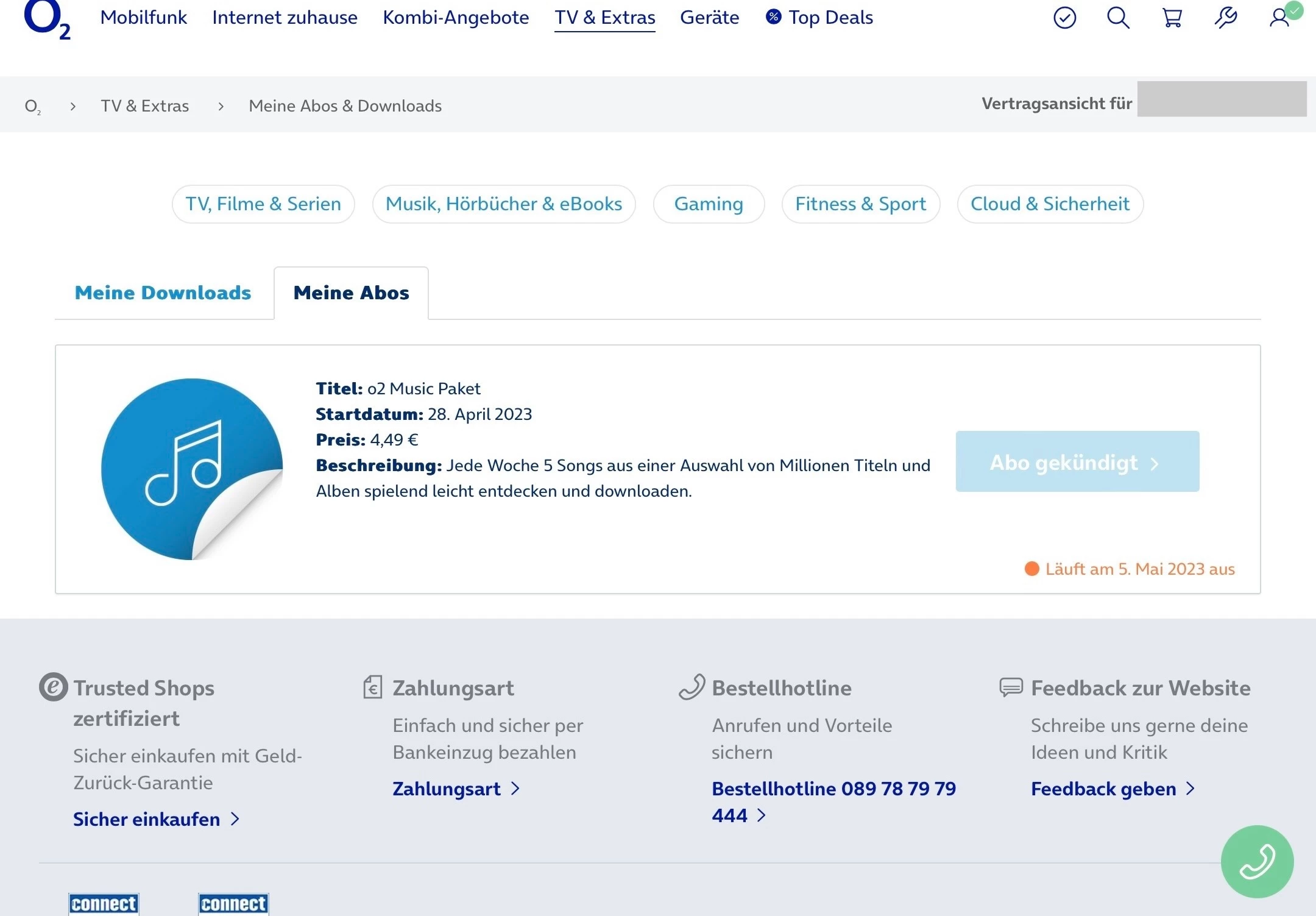This screenshot has height=916, width=1316.
Task: Go to TV & Extras breadcrumb
Action: click(145, 106)
